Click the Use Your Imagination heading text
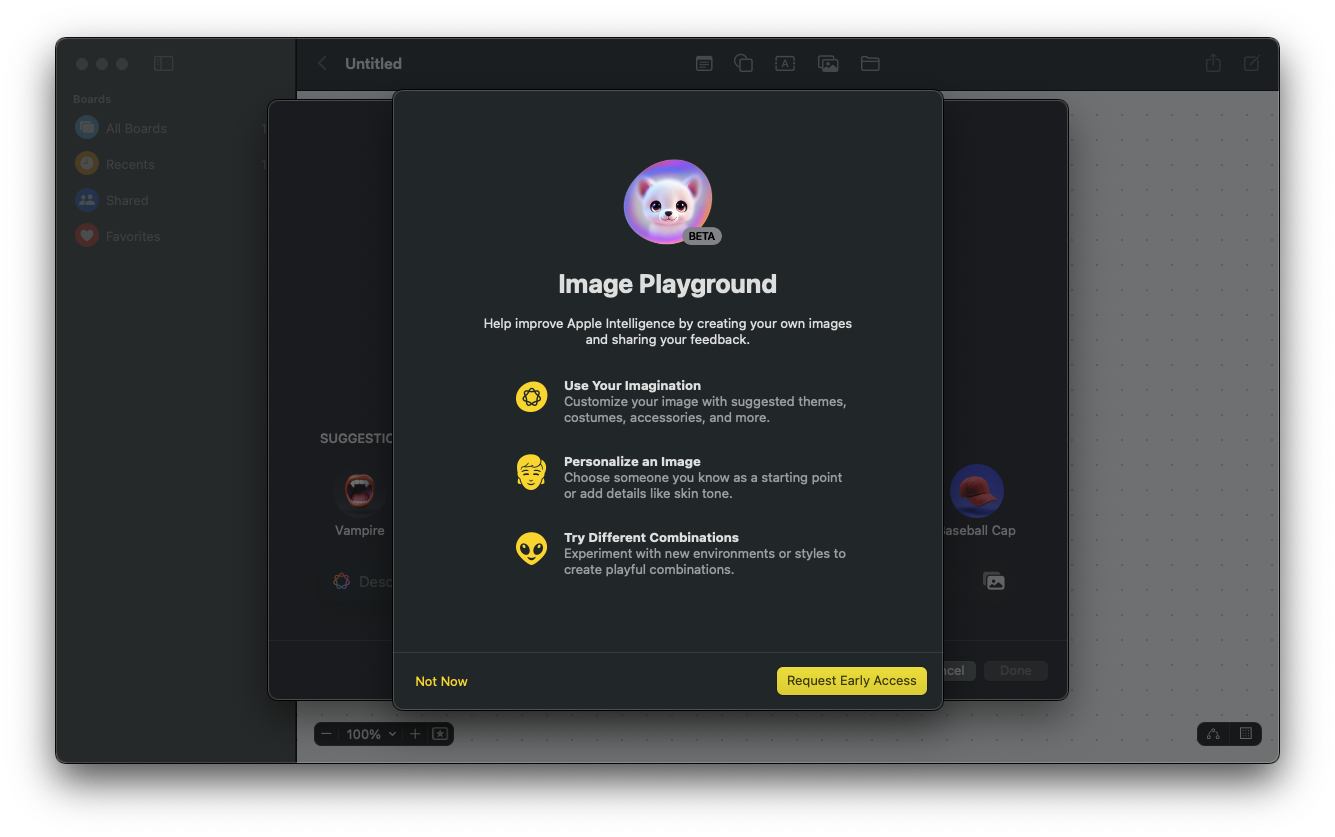The width and height of the screenshot is (1335, 837). (632, 385)
